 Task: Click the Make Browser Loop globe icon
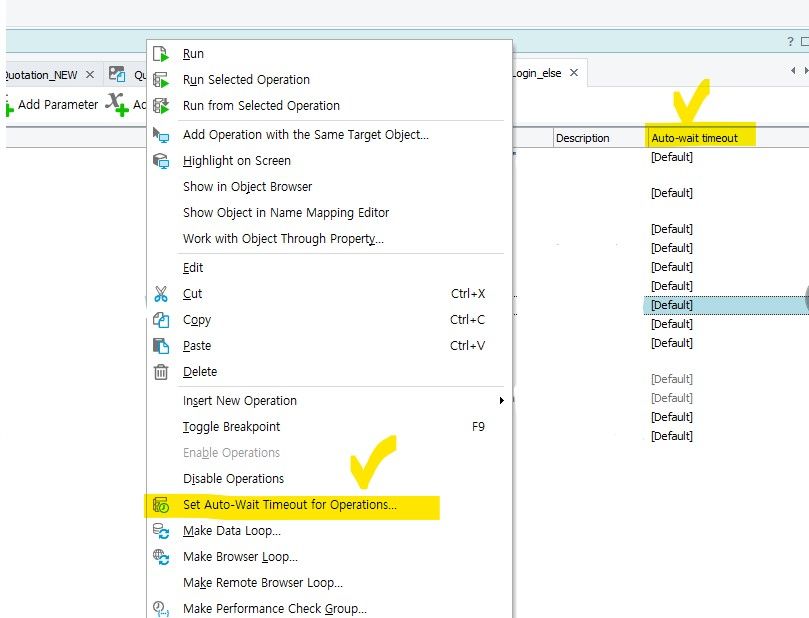pyautogui.click(x=161, y=557)
